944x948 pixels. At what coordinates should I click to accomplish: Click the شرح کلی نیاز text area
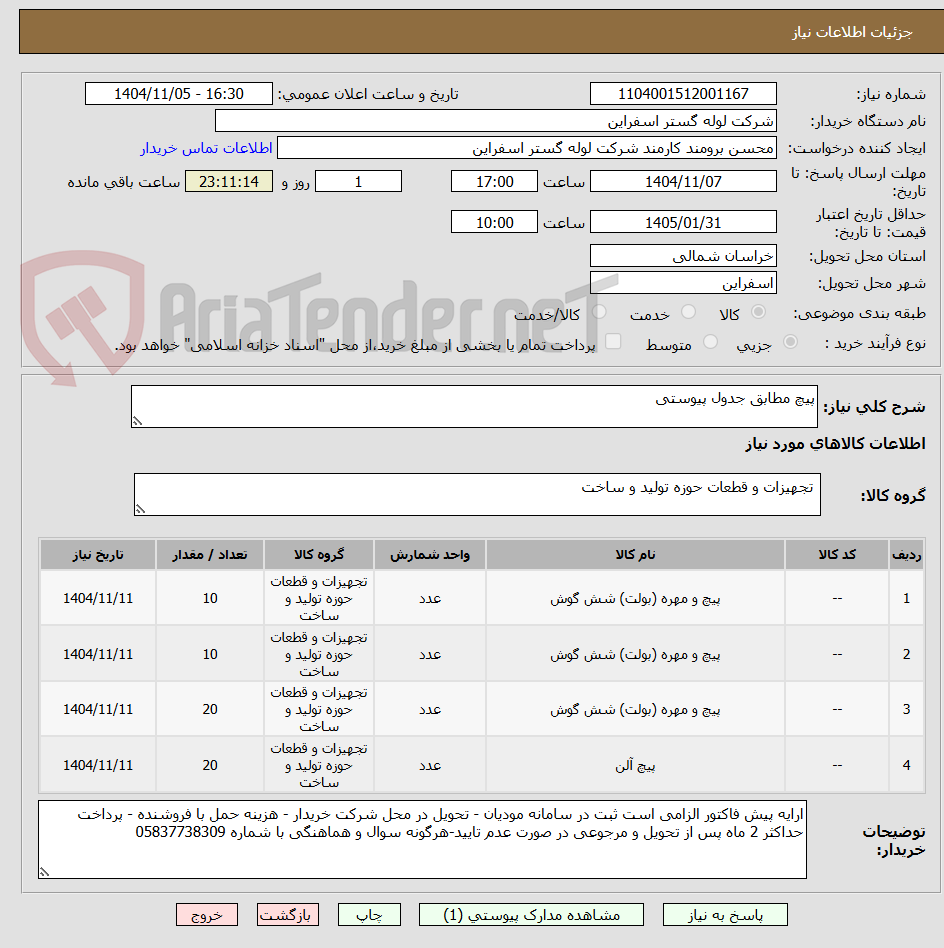tap(474, 406)
